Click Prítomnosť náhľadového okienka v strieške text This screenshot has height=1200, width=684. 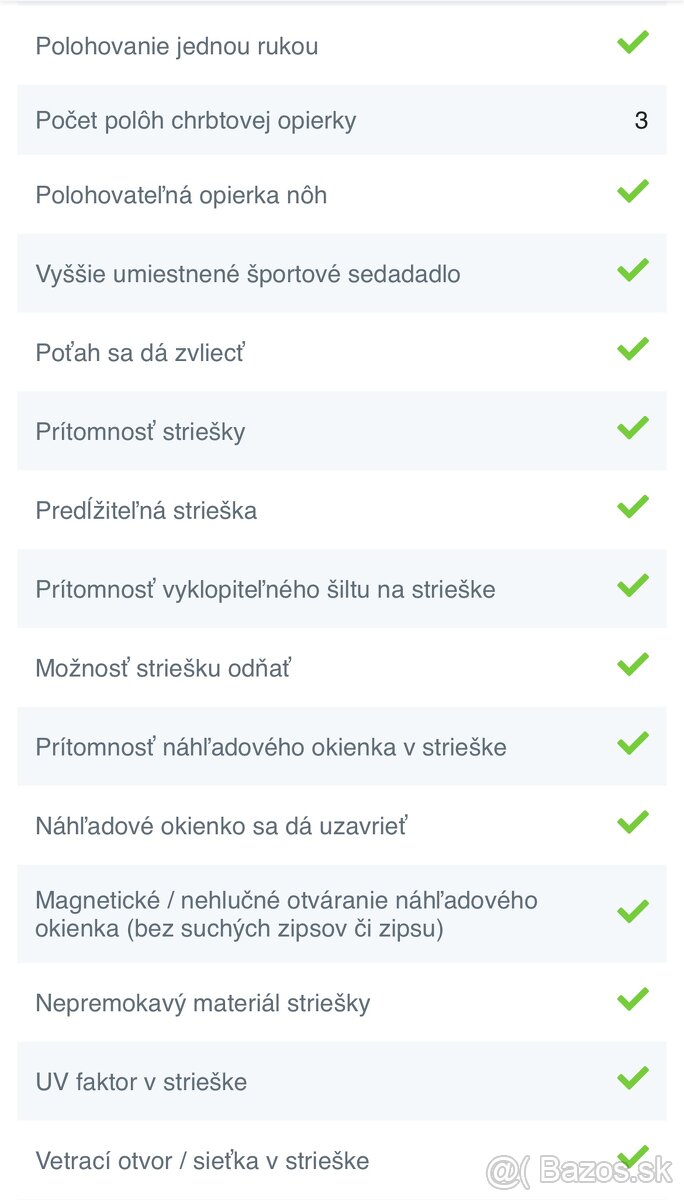271,748
